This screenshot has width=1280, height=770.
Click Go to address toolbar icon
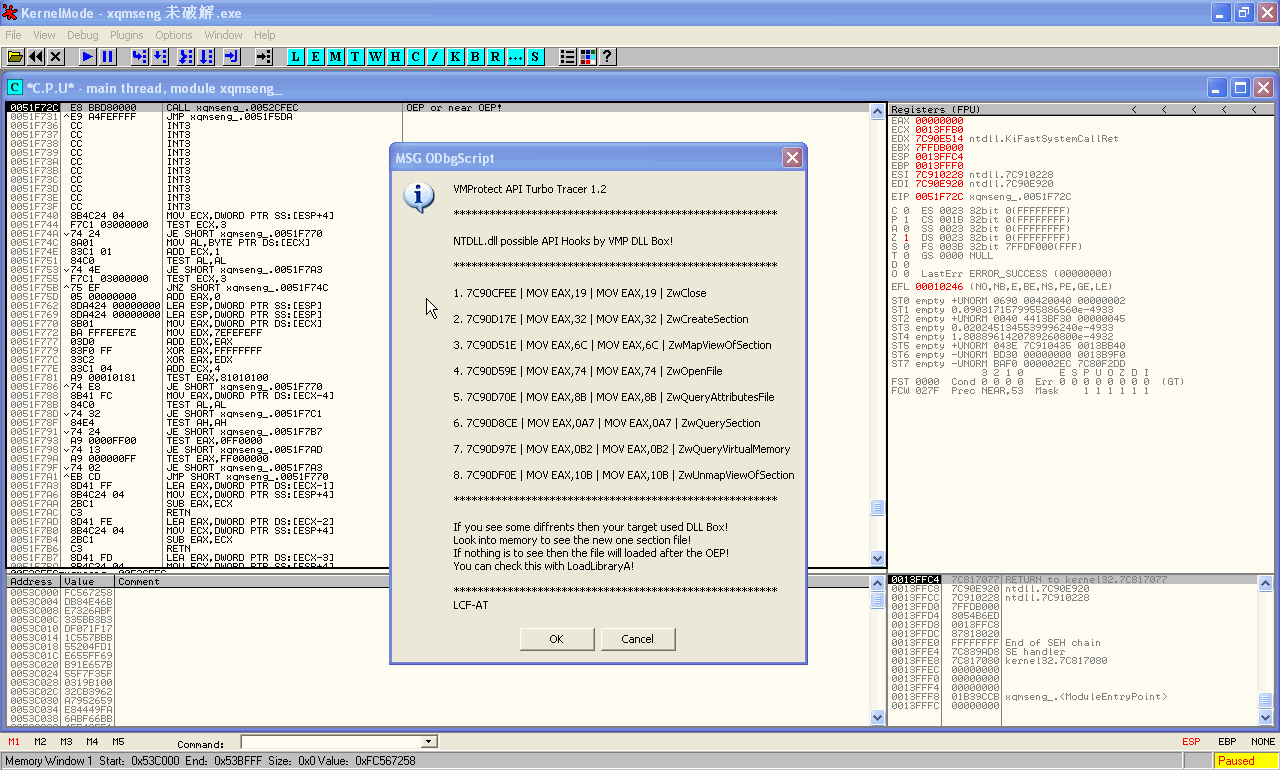[263, 57]
